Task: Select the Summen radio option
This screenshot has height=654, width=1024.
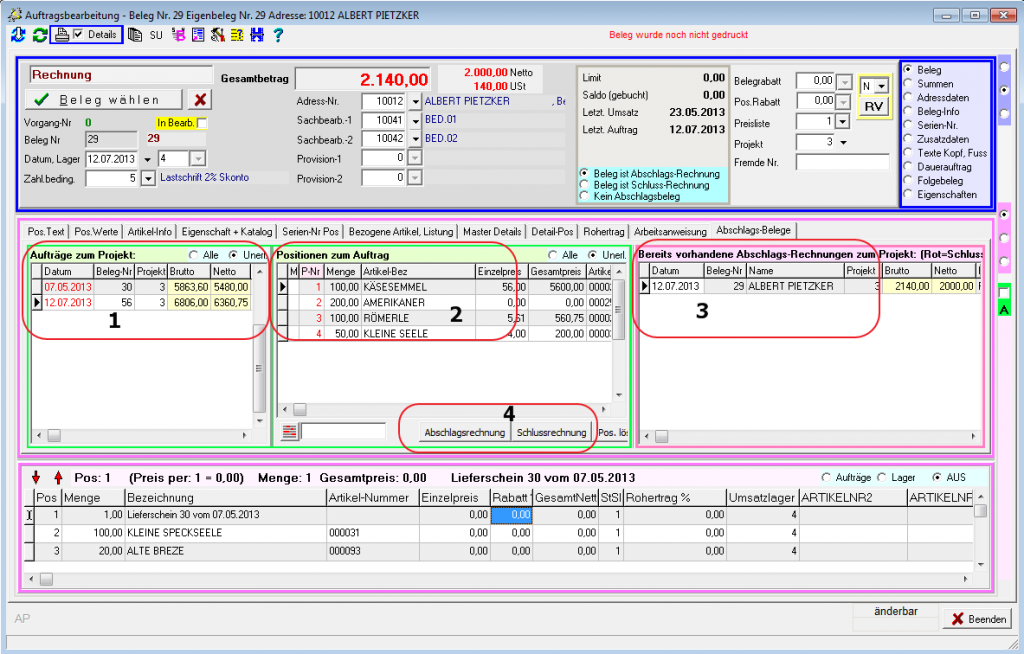Action: click(x=908, y=84)
